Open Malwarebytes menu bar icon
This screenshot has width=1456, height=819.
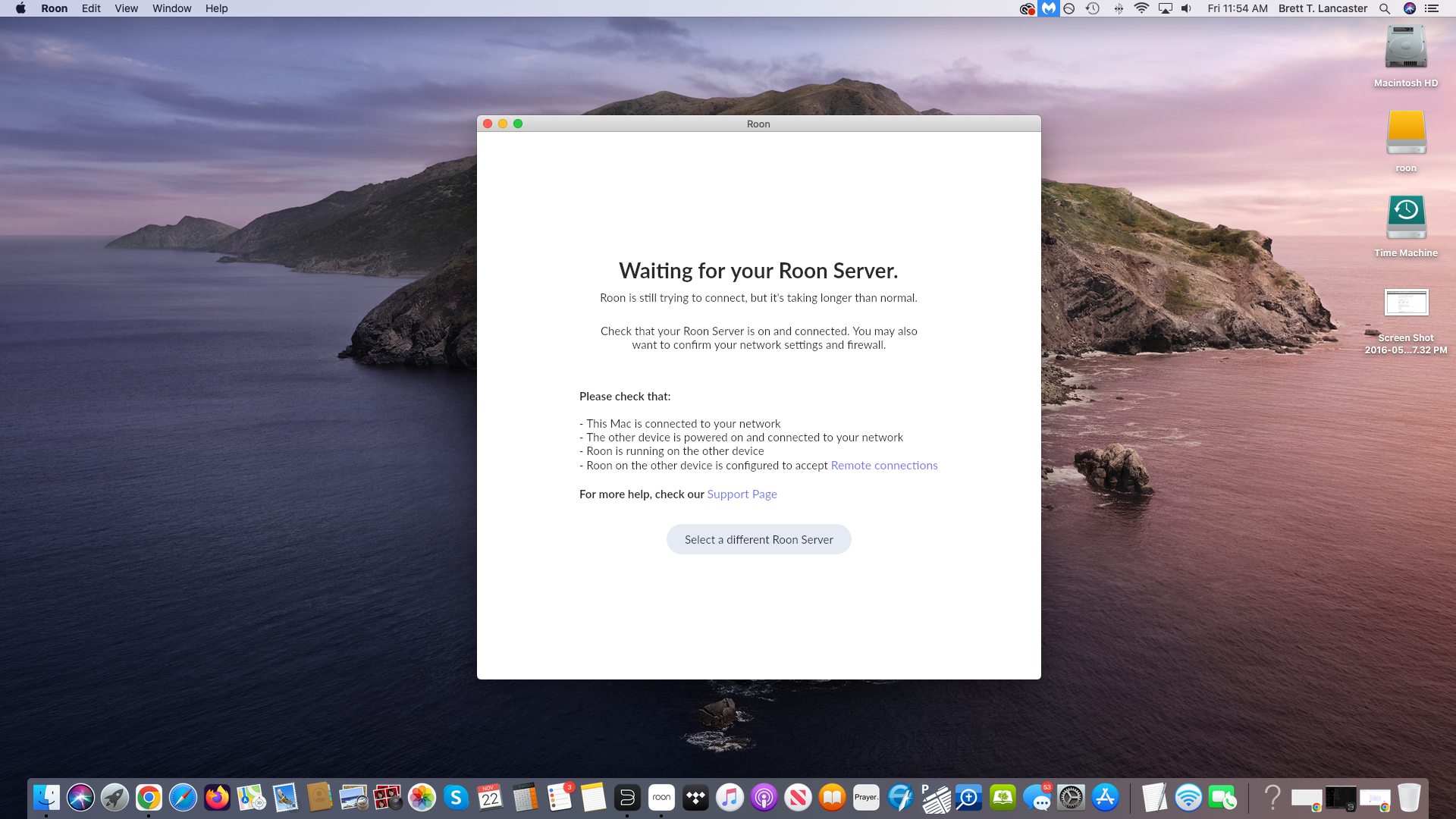coord(1049,8)
